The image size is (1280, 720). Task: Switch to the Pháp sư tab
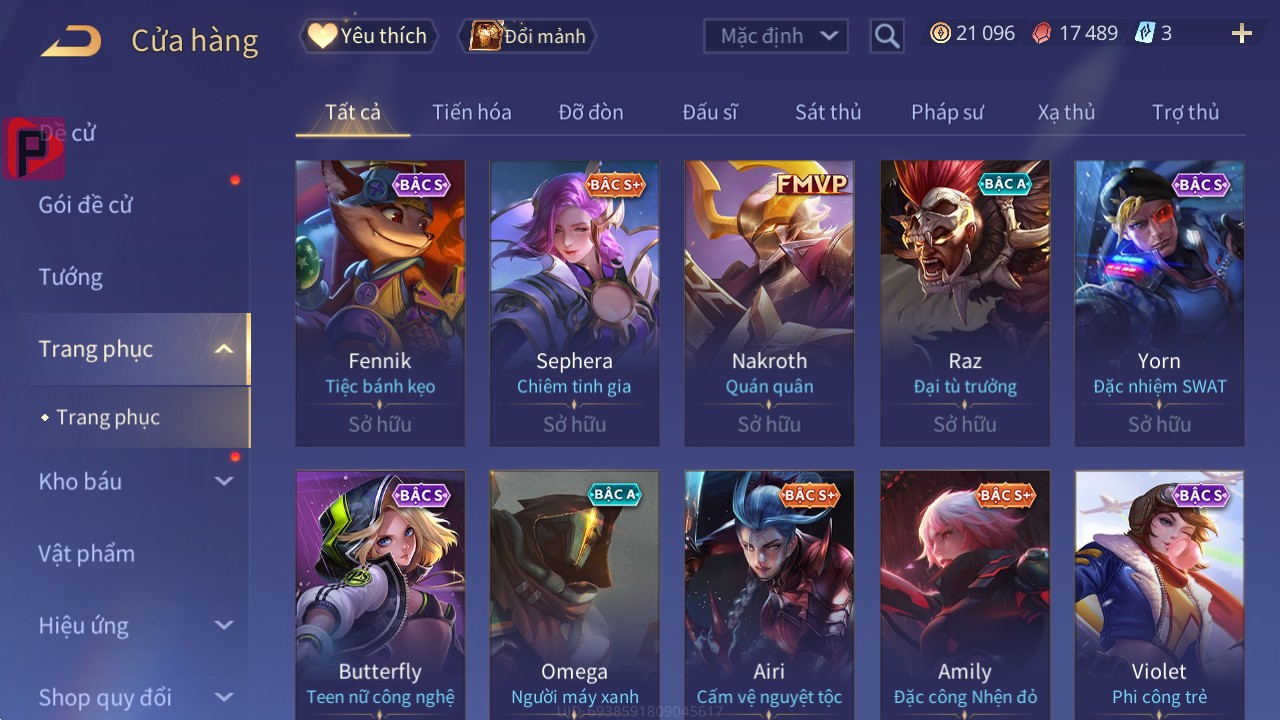point(947,112)
